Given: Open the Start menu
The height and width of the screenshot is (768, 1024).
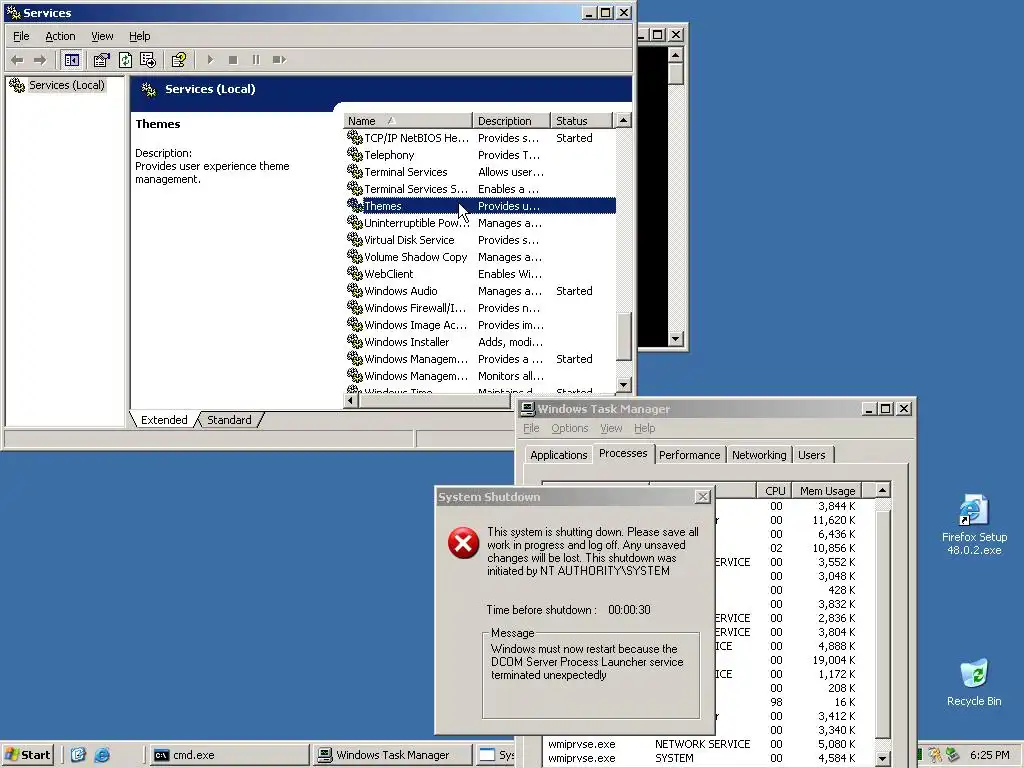Looking at the screenshot, I should pyautogui.click(x=27, y=755).
